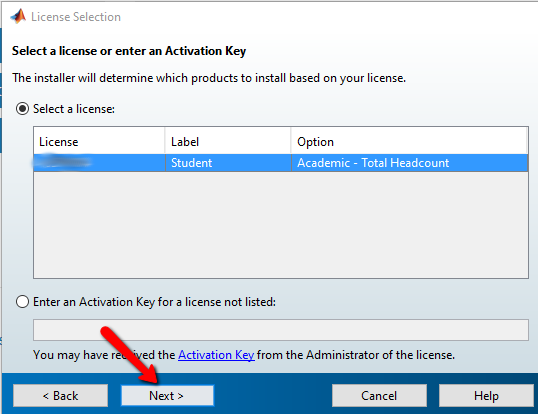Cancel the installation

[x=379, y=395]
